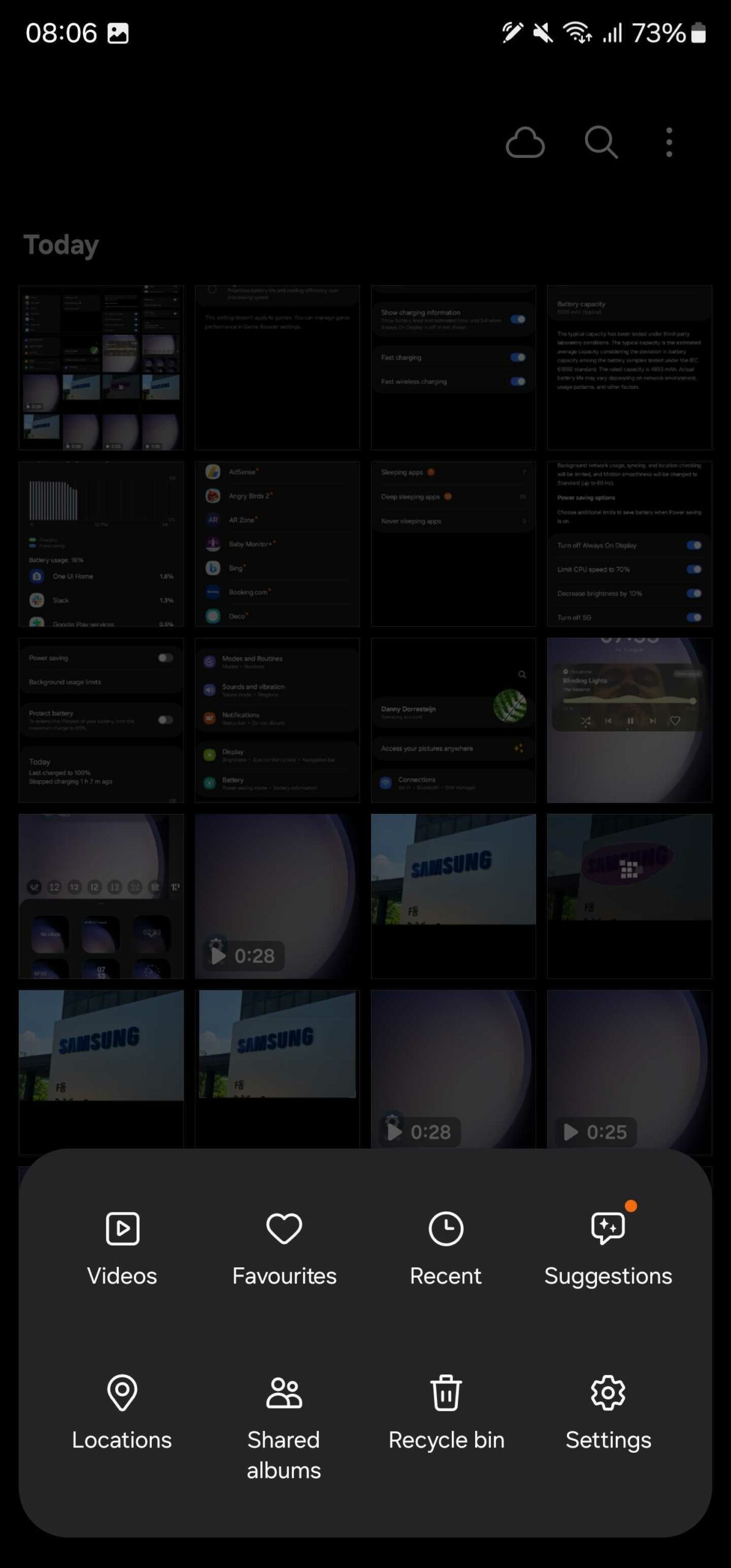Open the Power saving toggle screenshot
The width and height of the screenshot is (731, 1568).
101,720
